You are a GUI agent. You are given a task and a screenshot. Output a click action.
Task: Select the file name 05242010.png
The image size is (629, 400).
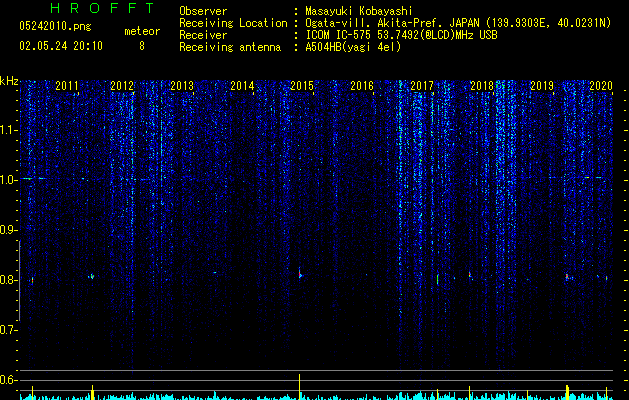click(55, 27)
